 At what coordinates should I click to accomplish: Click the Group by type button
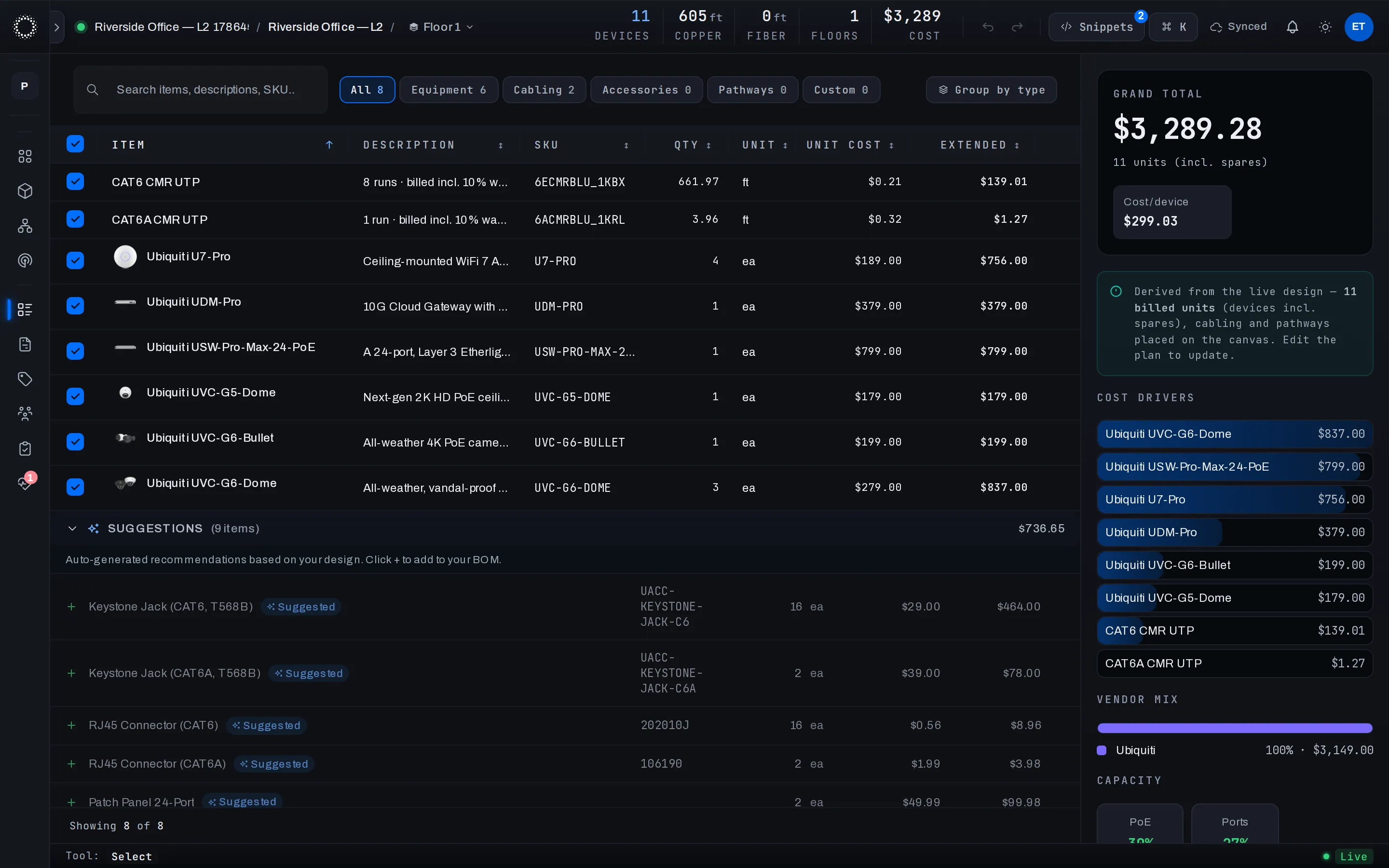coord(991,90)
